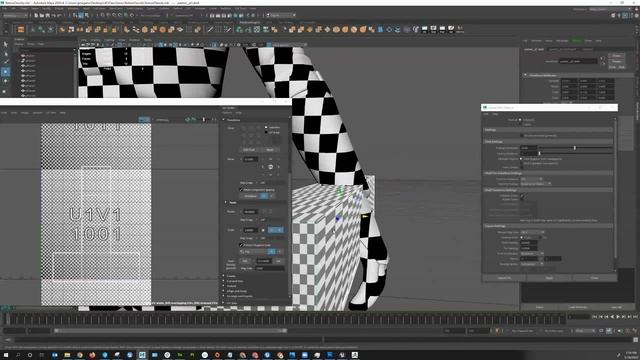Activate the Lasso select tool

tap(5, 53)
